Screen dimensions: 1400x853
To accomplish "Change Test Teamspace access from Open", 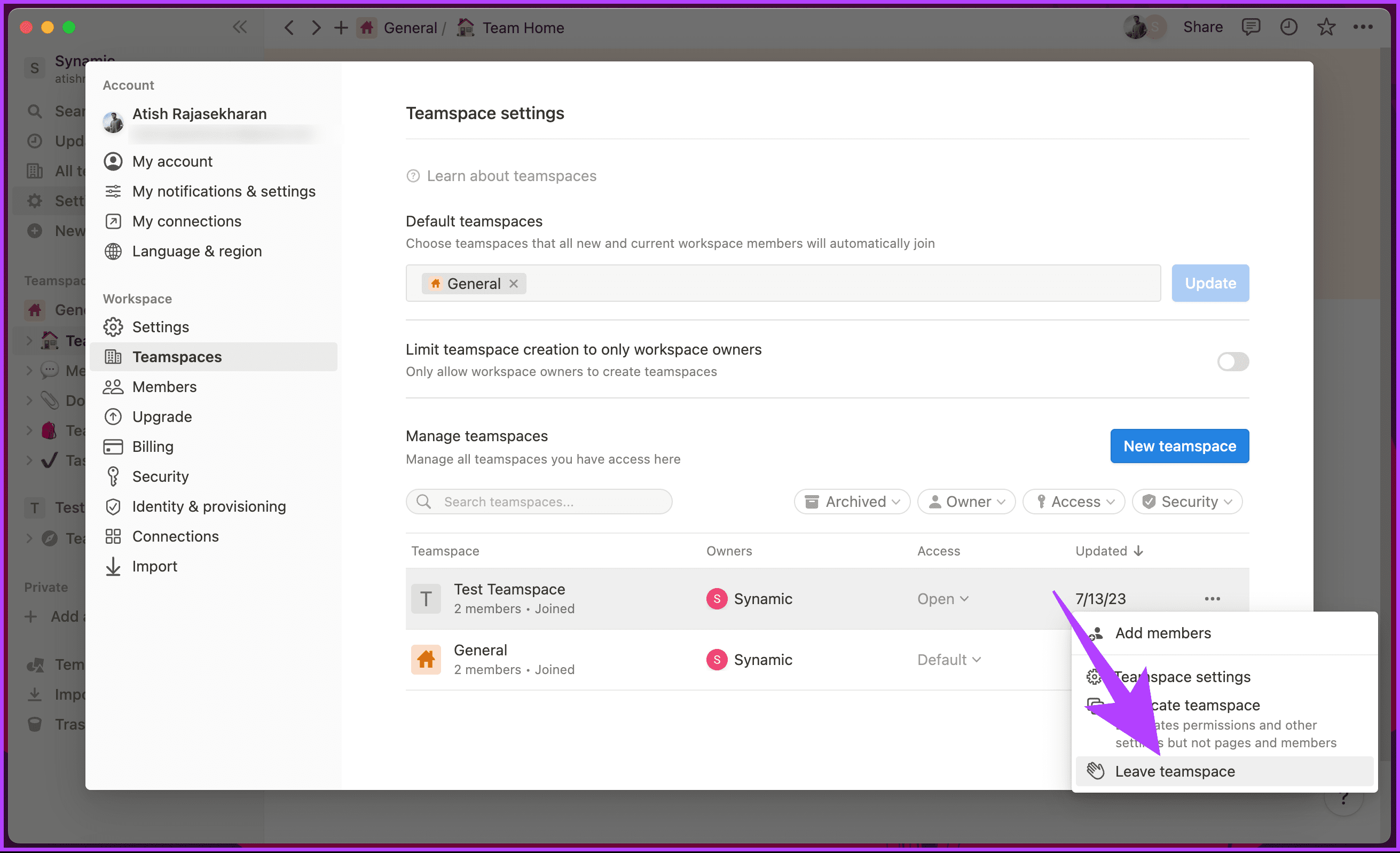I will pos(942,598).
